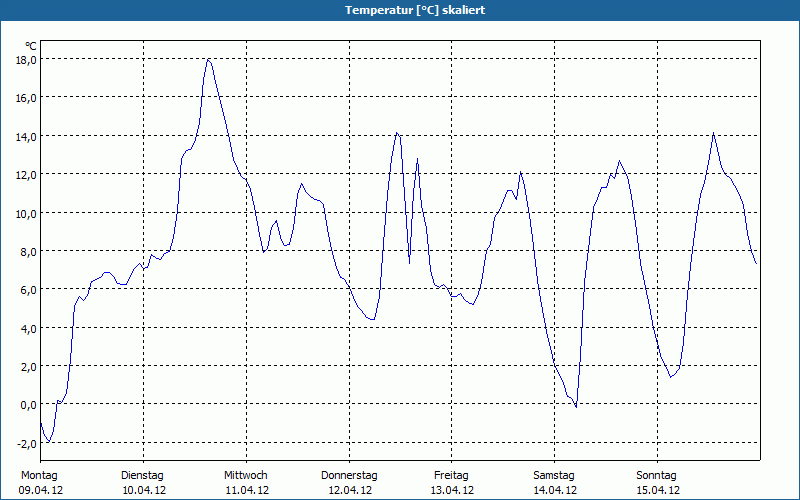Click the chart title 'Temperatur [°C] skaliert'
The height and width of the screenshot is (500, 800).
415,10
